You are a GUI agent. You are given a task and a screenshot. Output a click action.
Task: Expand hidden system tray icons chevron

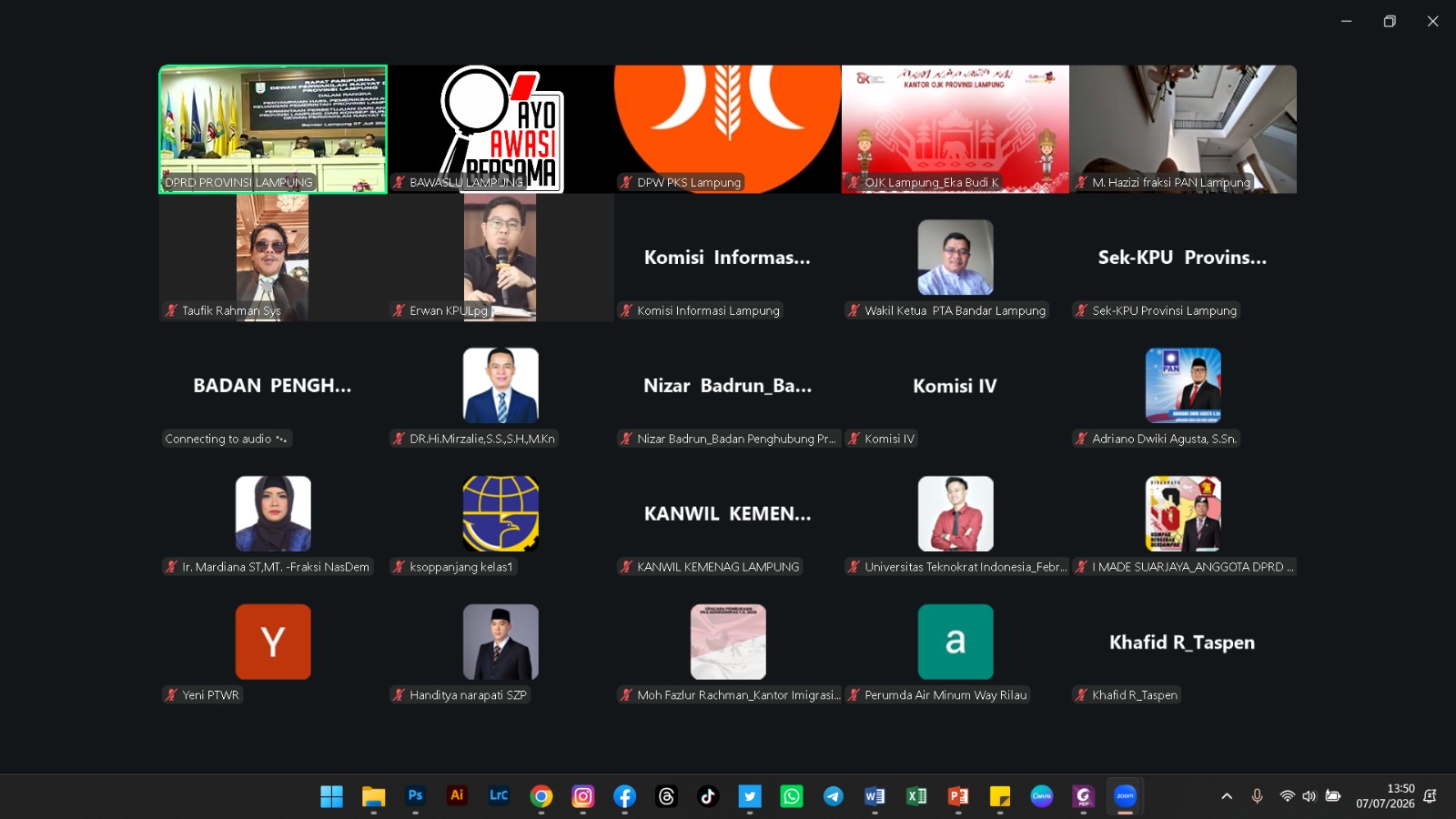1227,796
